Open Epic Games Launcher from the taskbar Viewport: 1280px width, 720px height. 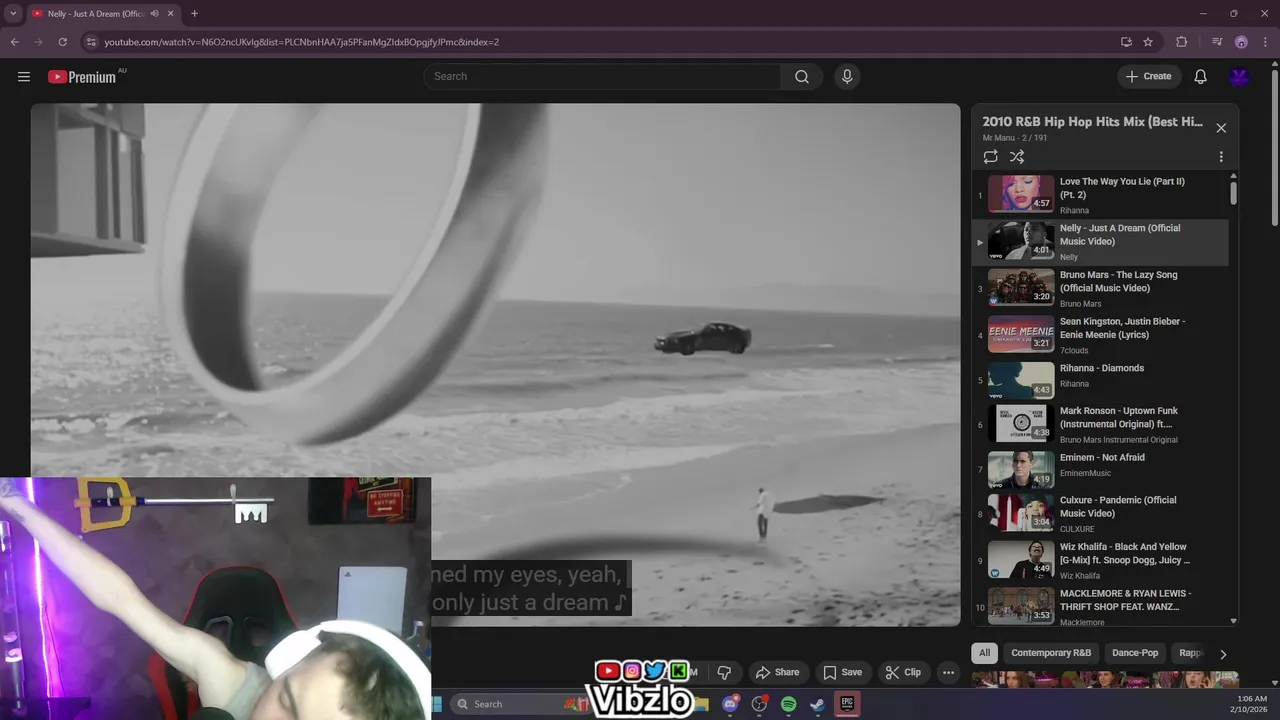847,704
